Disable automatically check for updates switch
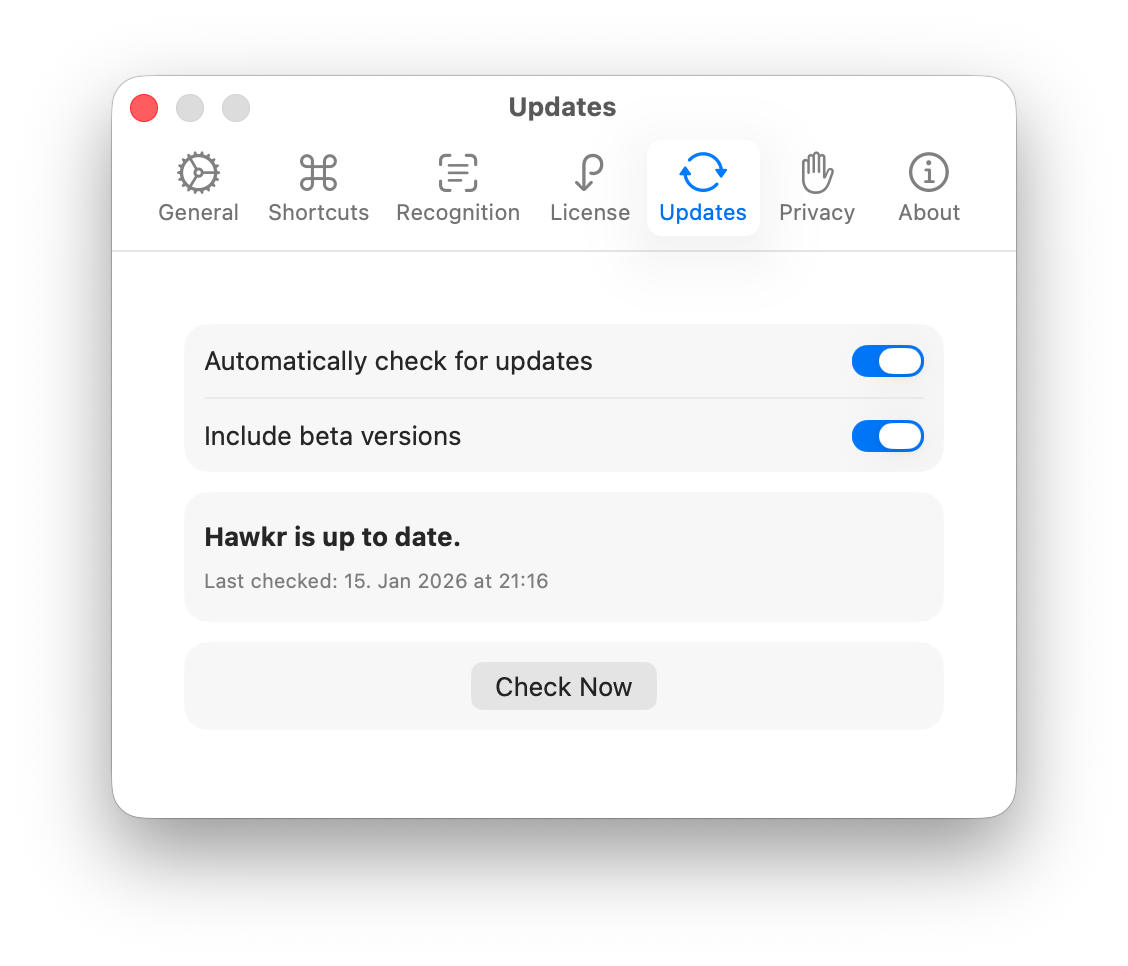 [888, 361]
